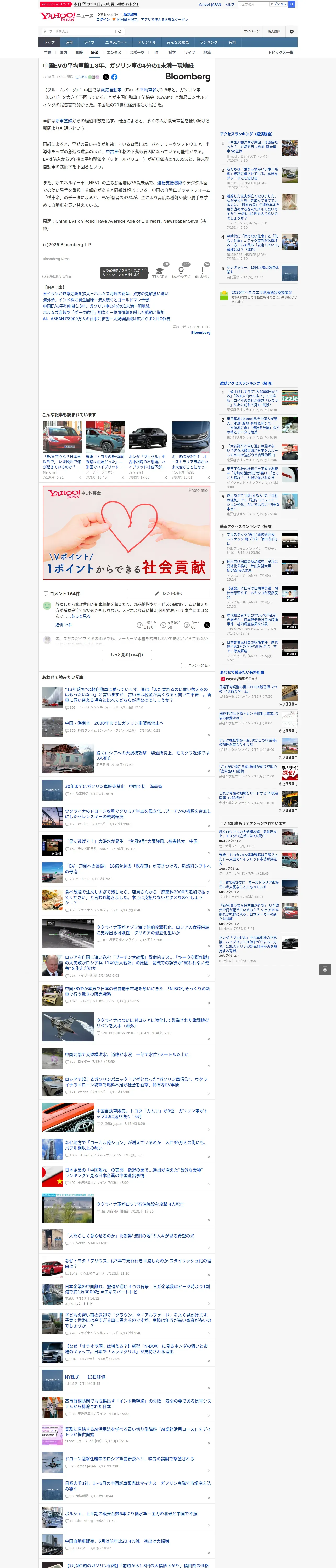The height and width of the screenshot is (1568, 336).
Task: Click もっと見る(164件) to load comments
Action: point(127,655)
